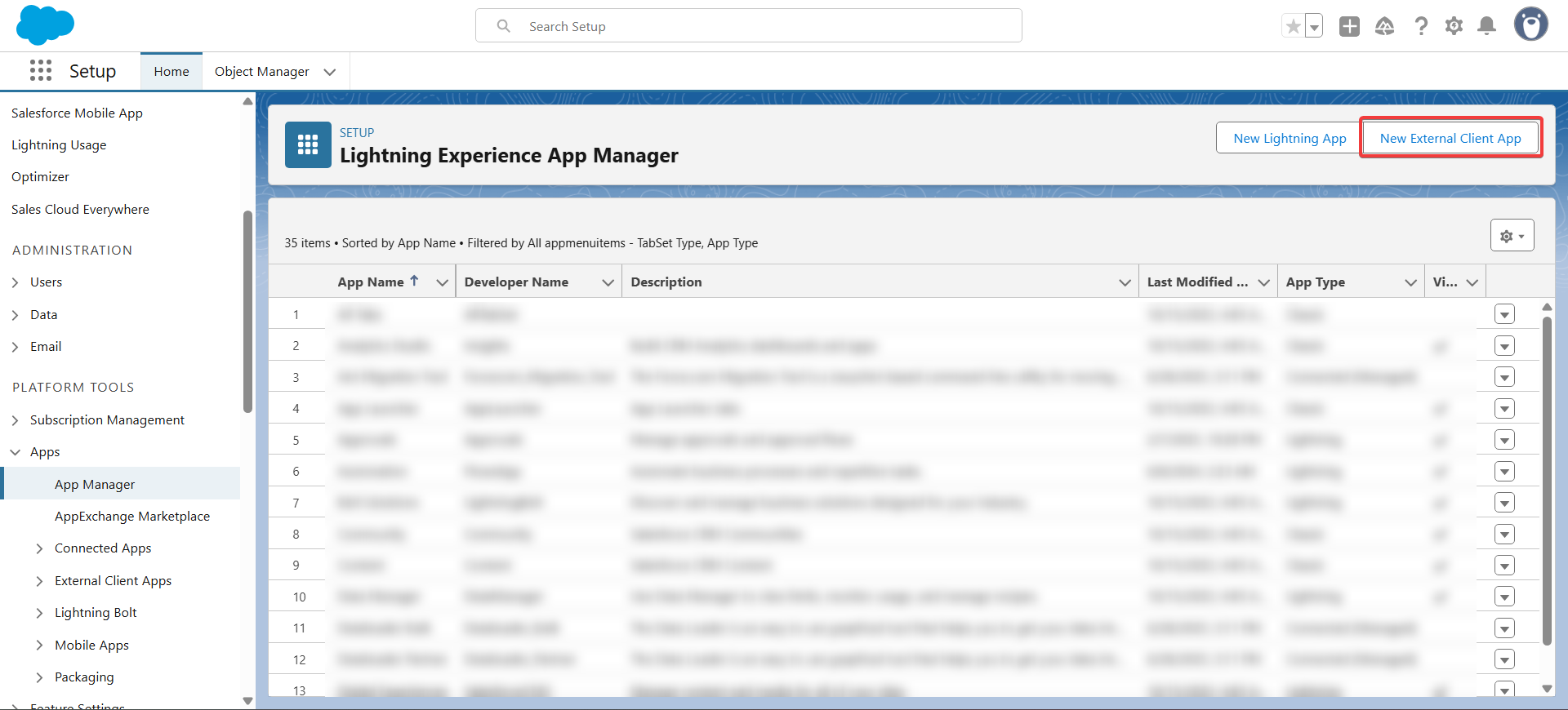Open the App Name column menu chevron
Screen dimensions: 1568x710
[442, 282]
